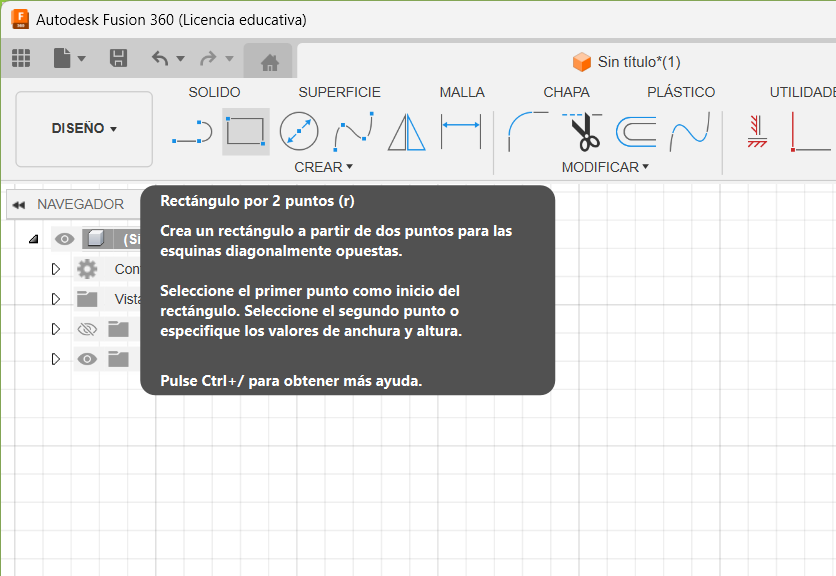The height and width of the screenshot is (576, 836).
Task: Undo the last action
Action: click(x=160, y=58)
